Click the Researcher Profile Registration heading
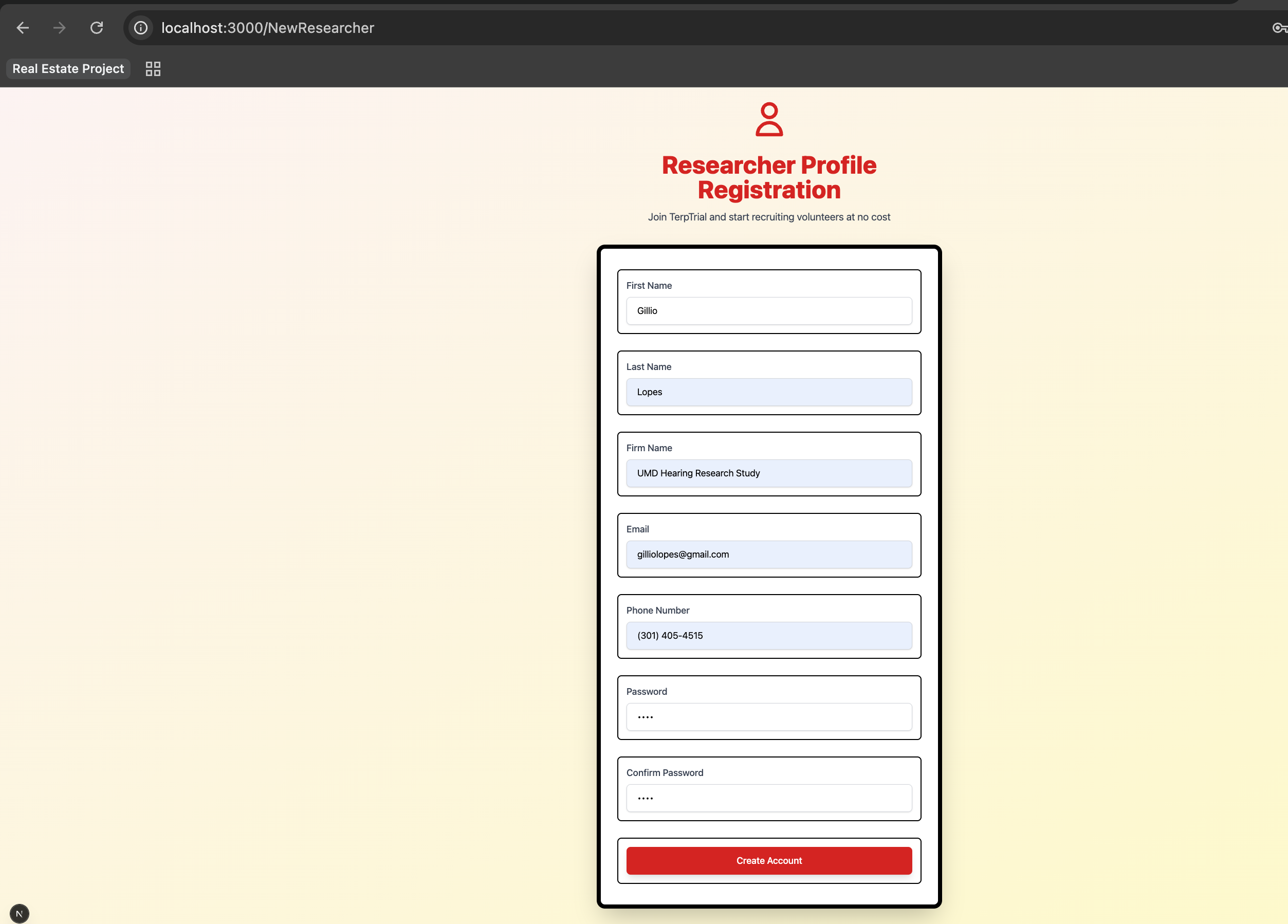This screenshot has width=1288, height=924. click(x=769, y=177)
